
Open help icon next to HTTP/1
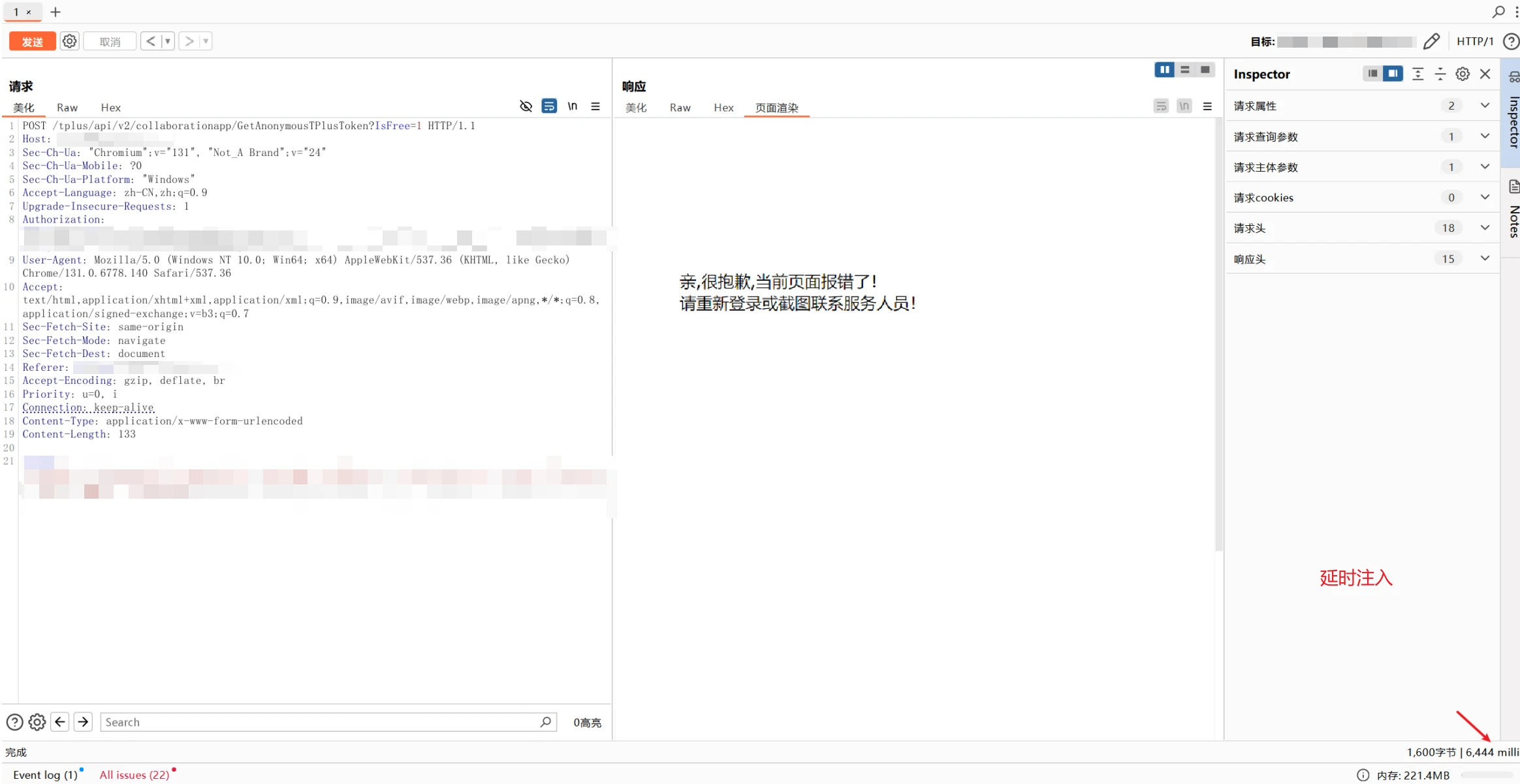[x=1511, y=42]
